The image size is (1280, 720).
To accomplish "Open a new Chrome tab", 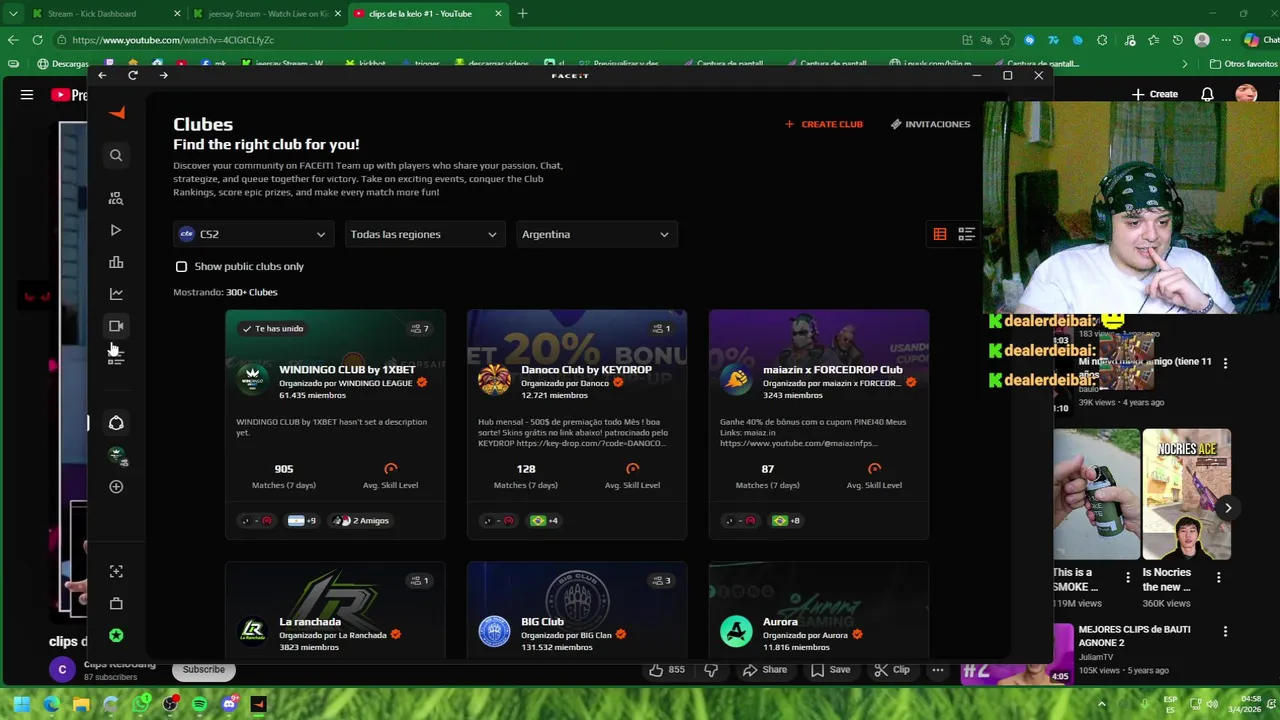I will [522, 14].
